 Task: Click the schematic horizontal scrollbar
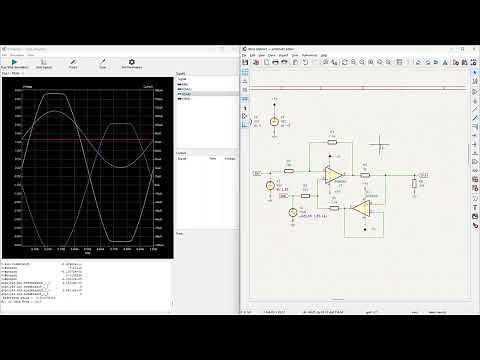[x=338, y=300]
